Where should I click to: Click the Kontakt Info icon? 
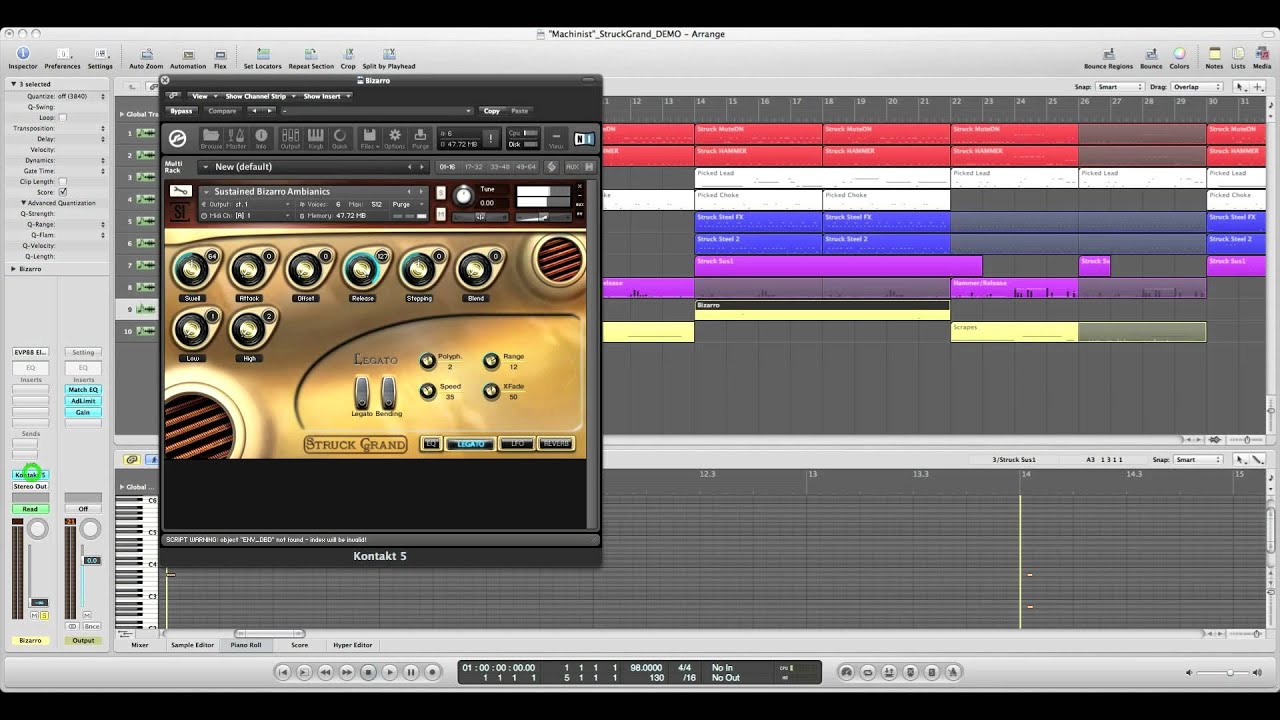[x=261, y=138]
